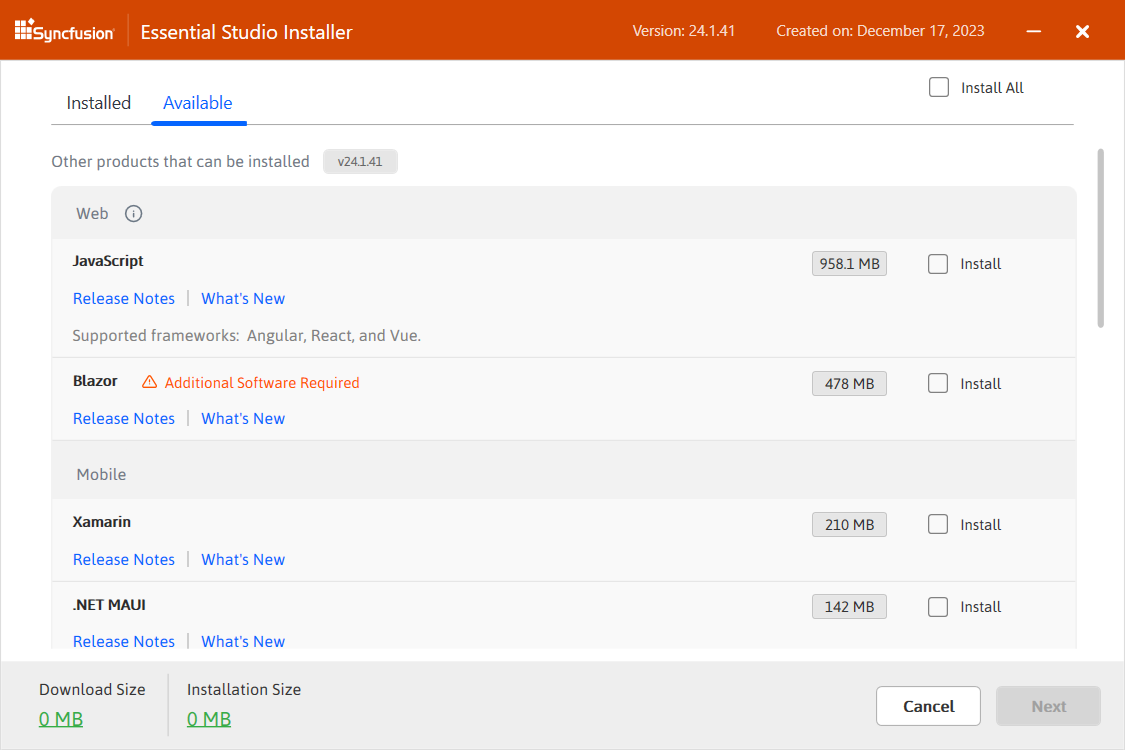This screenshot has width=1125, height=750.
Task: Minimize the installer window
Action: (x=1033, y=31)
